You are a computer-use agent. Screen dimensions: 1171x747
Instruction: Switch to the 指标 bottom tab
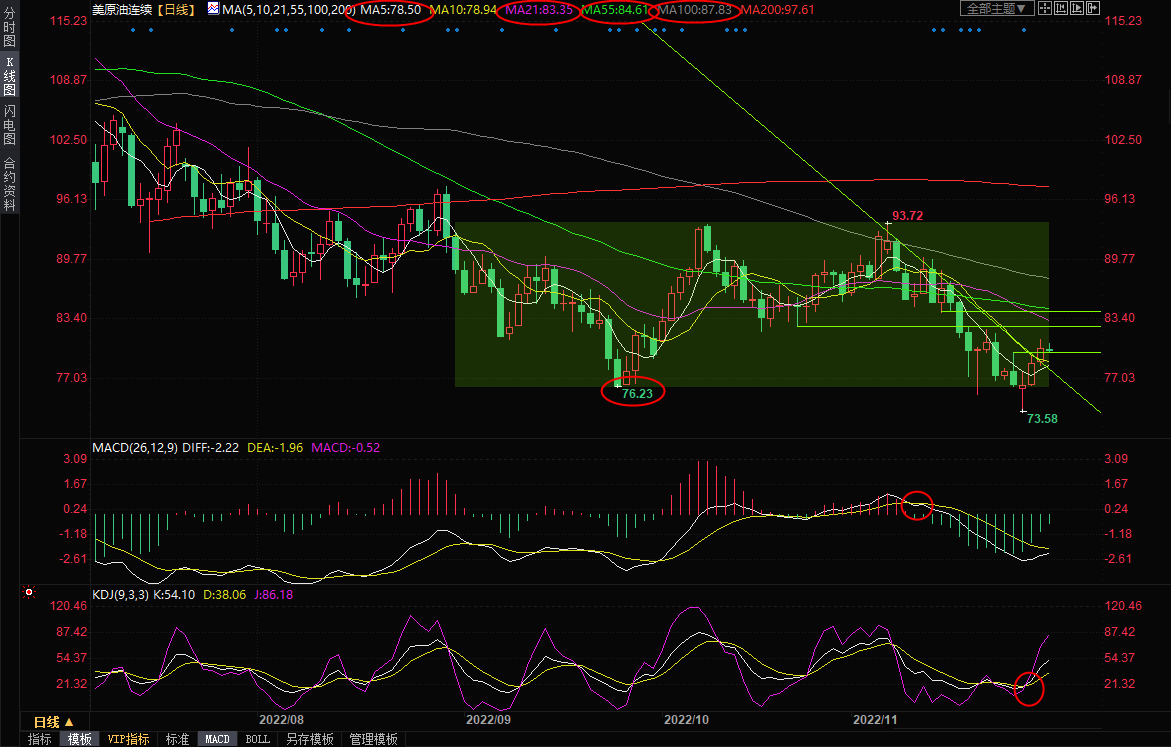tap(40, 739)
